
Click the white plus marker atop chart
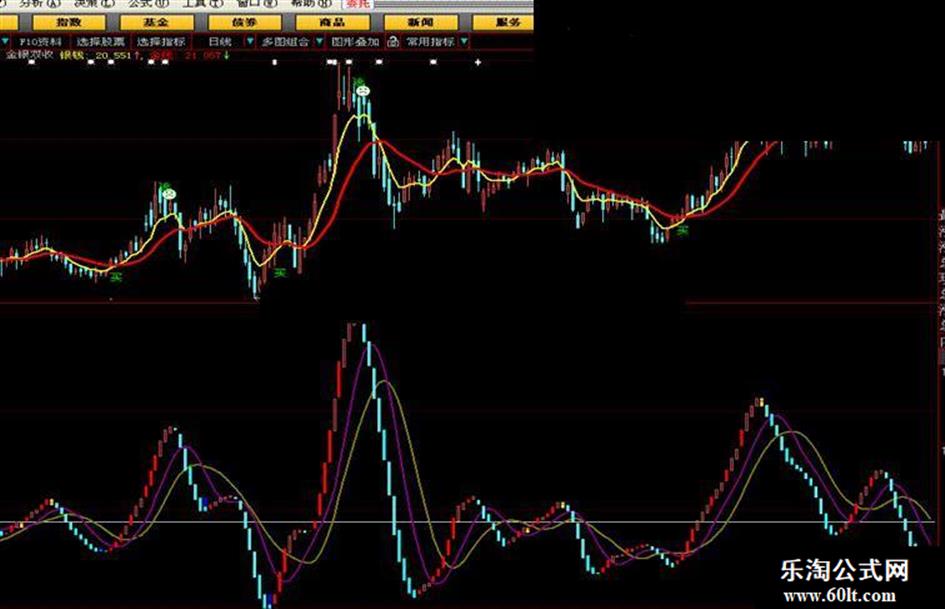pos(478,62)
